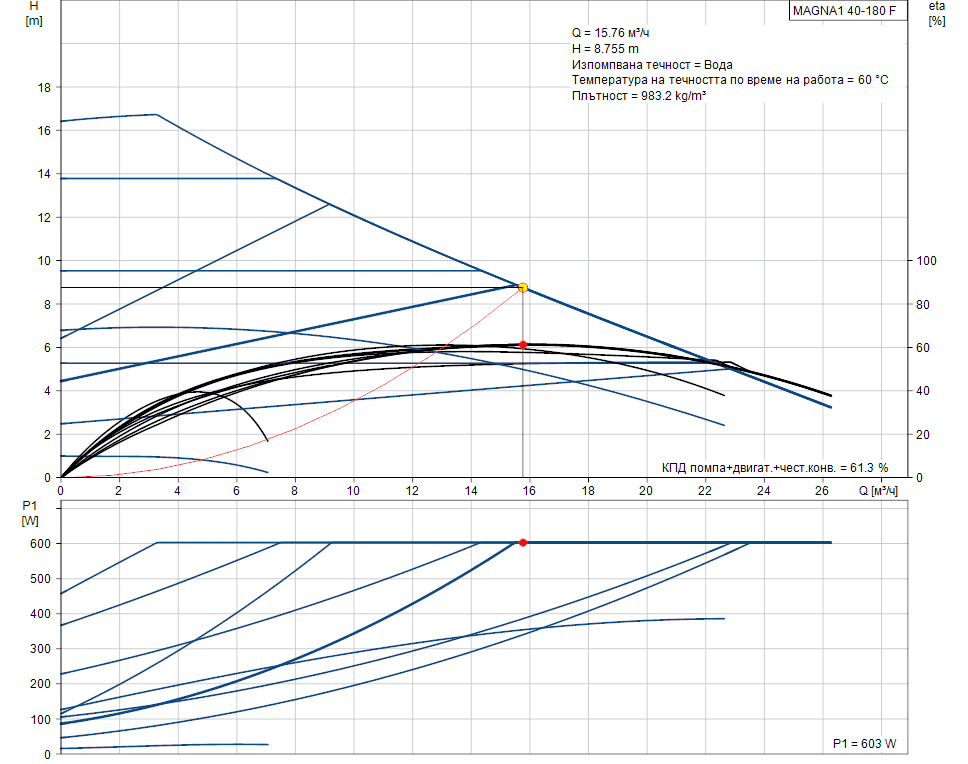Click the 26 tick on Q axis
Image resolution: width=968 pixels, height=764 pixels.
point(822,491)
